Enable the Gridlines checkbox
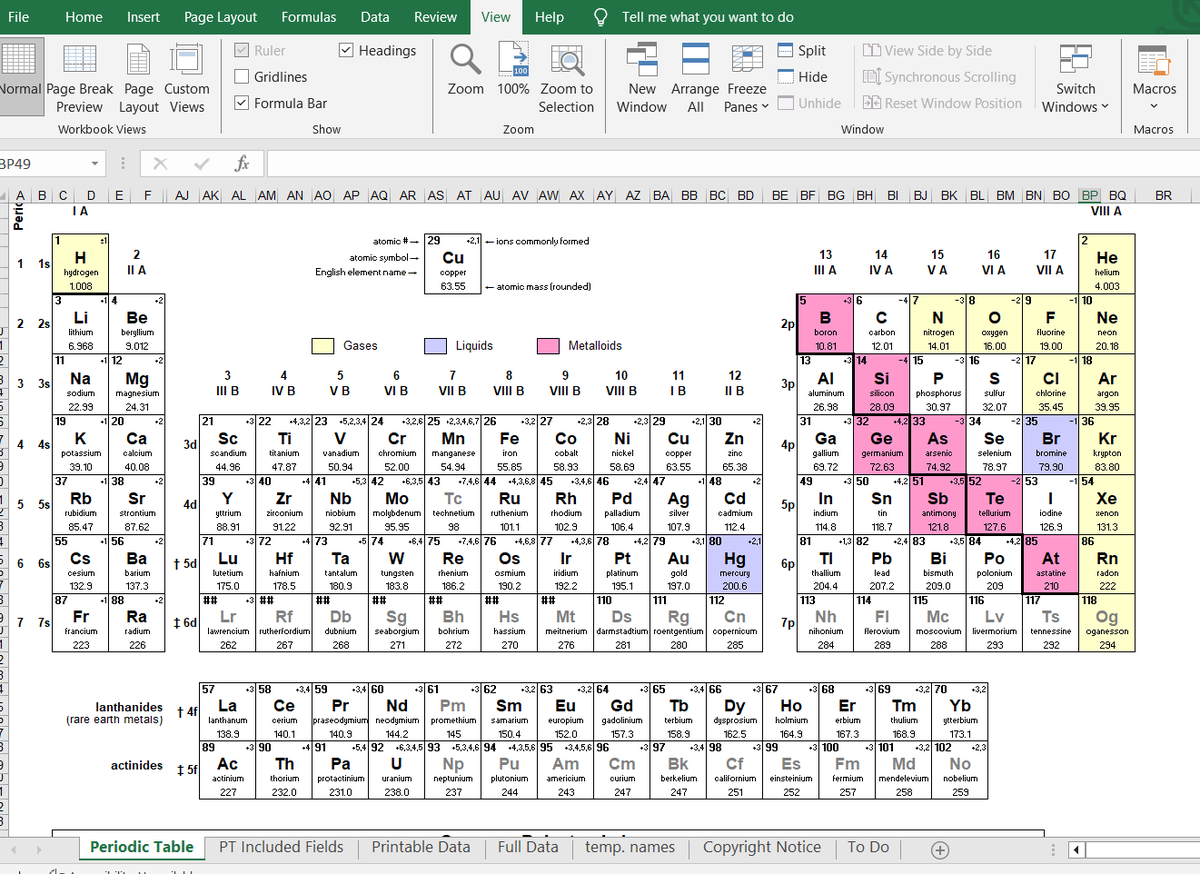The height and width of the screenshot is (874, 1200). click(242, 77)
